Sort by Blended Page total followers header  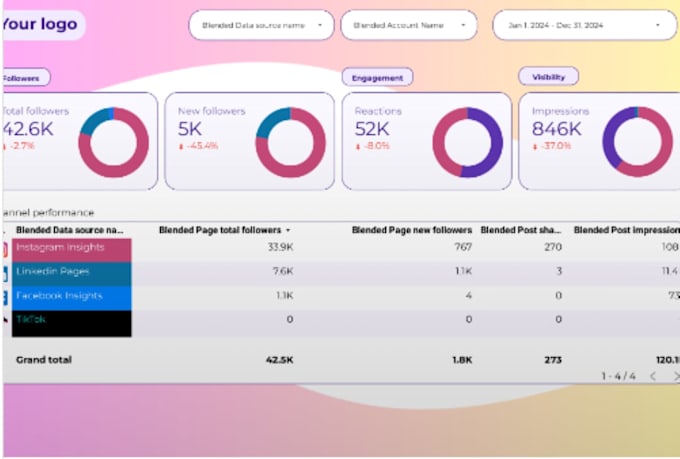click(x=220, y=230)
